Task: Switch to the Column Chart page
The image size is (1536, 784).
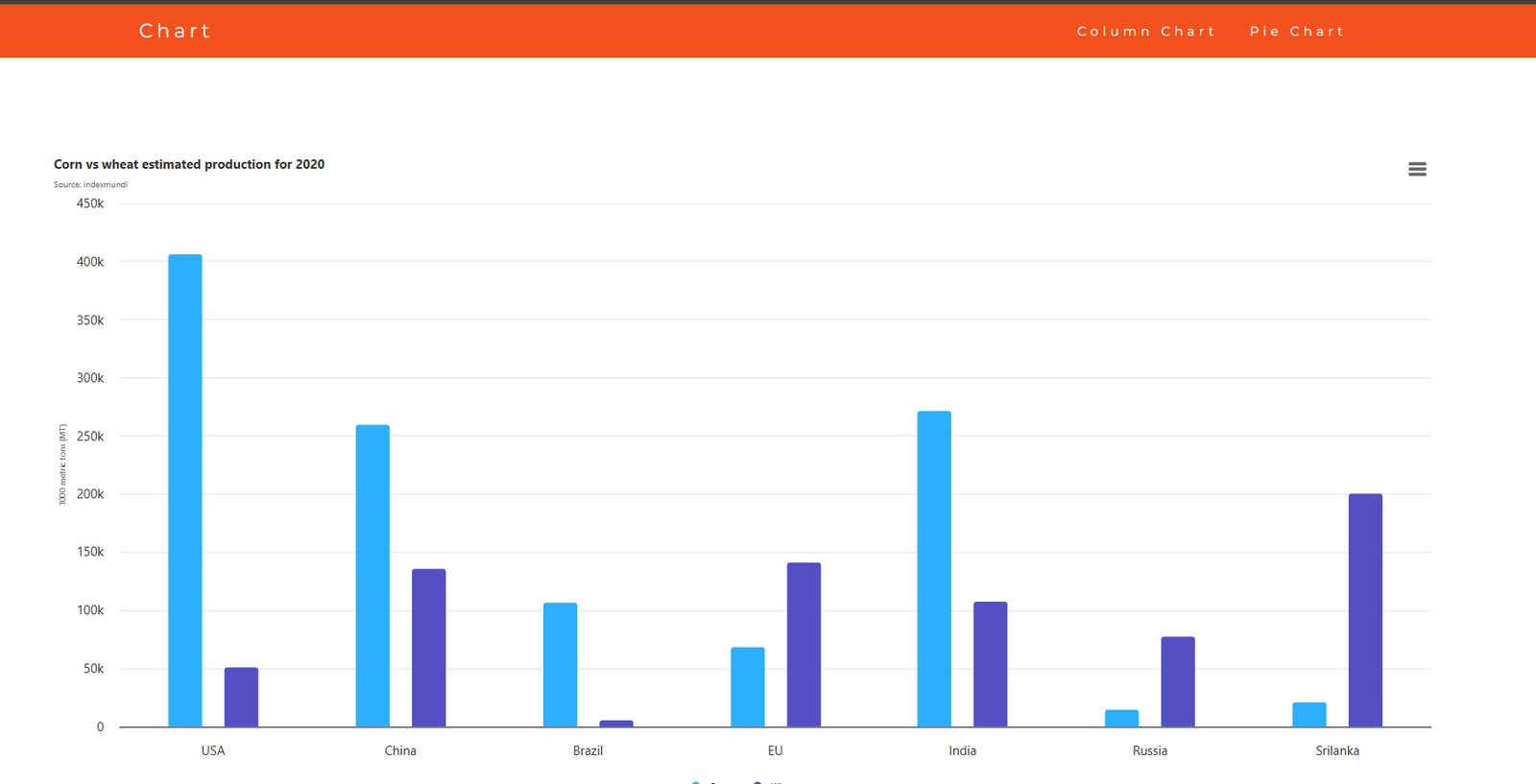Action: [x=1145, y=32]
